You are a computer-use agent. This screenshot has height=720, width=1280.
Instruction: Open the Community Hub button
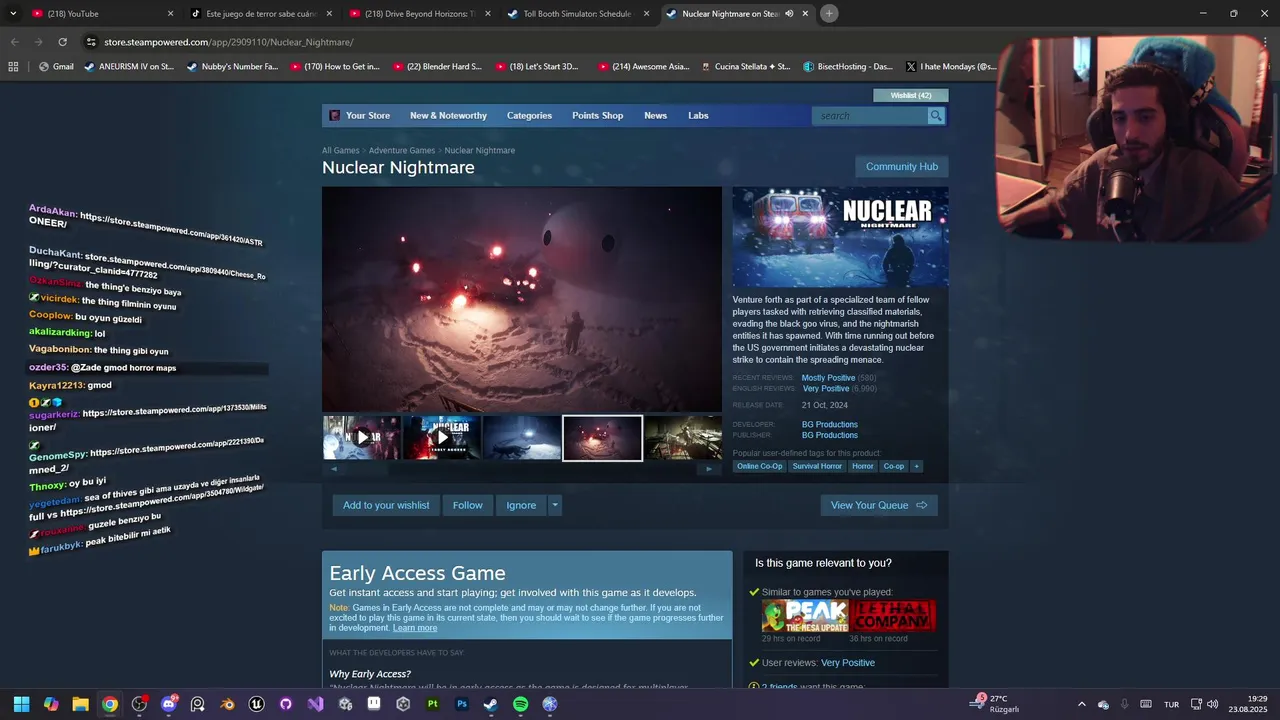coord(902,167)
